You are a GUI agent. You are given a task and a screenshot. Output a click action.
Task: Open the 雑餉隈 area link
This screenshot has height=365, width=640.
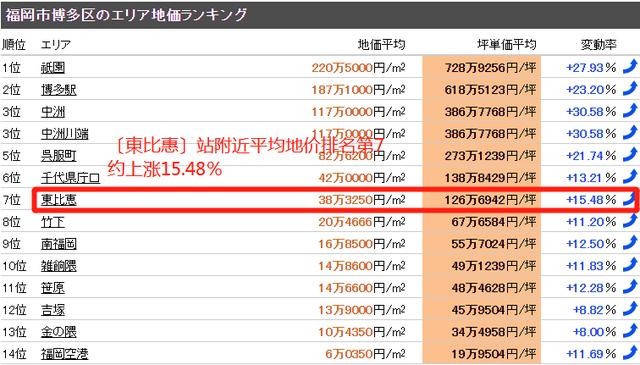pyautogui.click(x=59, y=266)
